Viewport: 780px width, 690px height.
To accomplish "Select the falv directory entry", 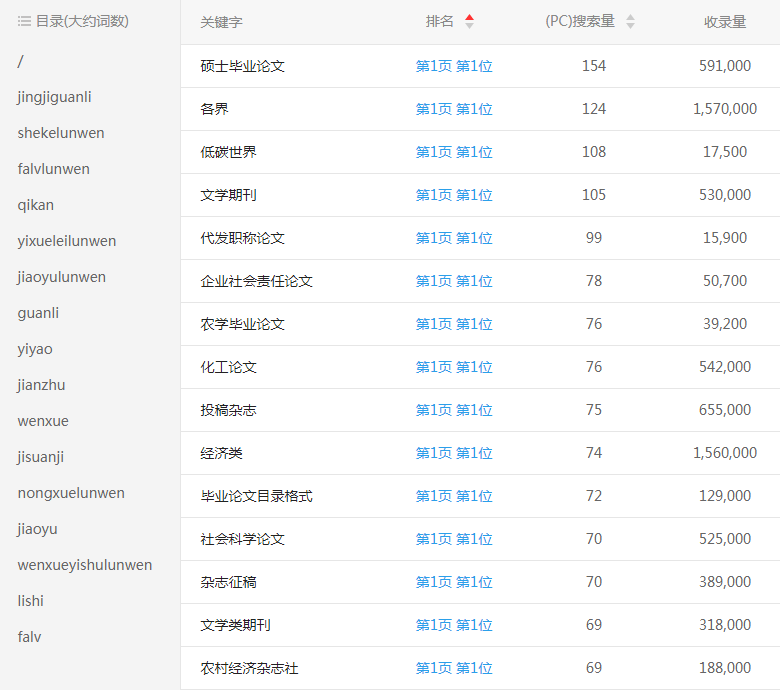I will 29,637.
